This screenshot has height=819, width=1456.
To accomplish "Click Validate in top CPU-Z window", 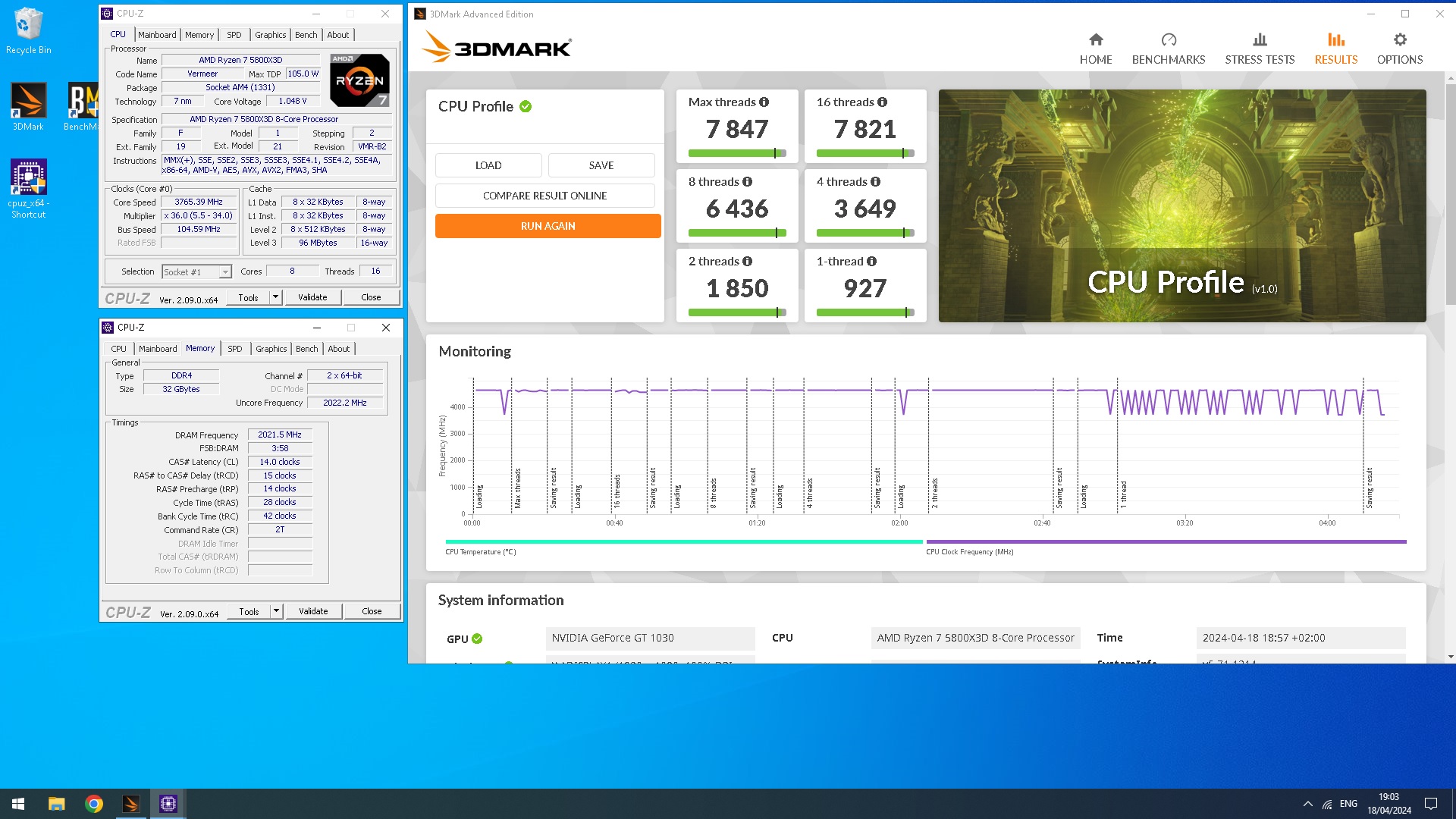I will coord(312,297).
